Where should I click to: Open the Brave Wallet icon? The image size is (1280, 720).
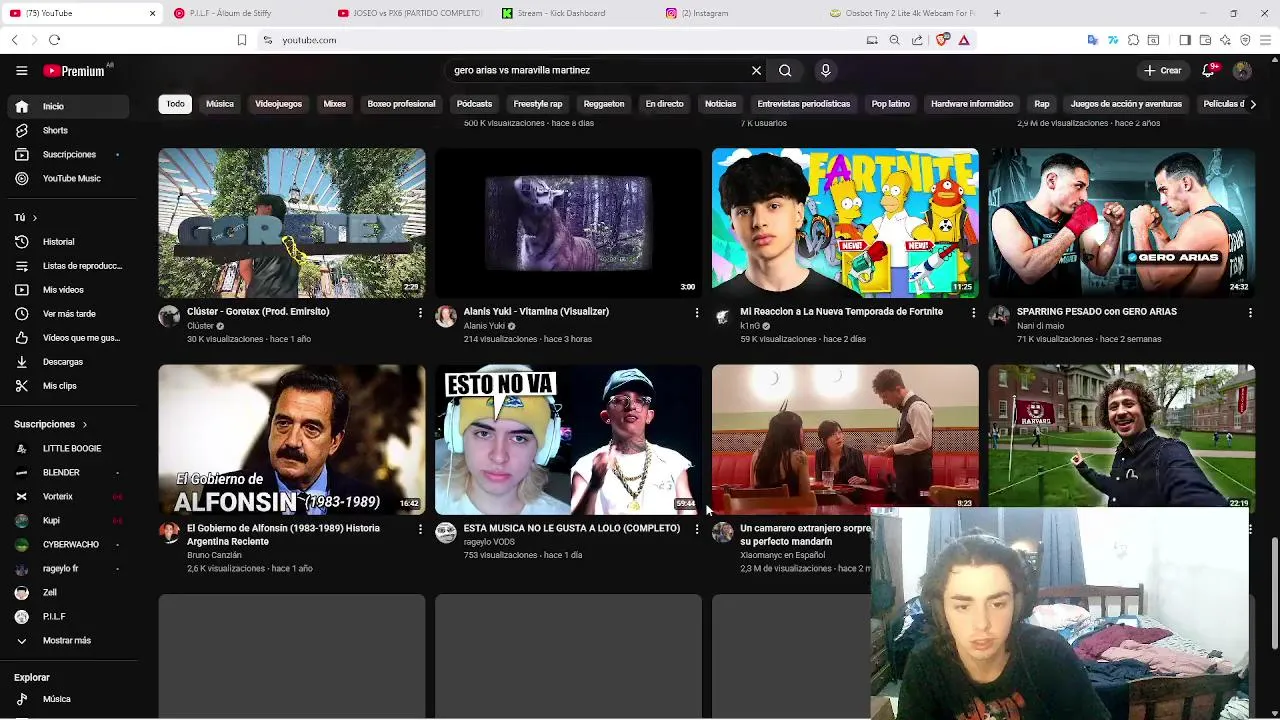(1205, 40)
